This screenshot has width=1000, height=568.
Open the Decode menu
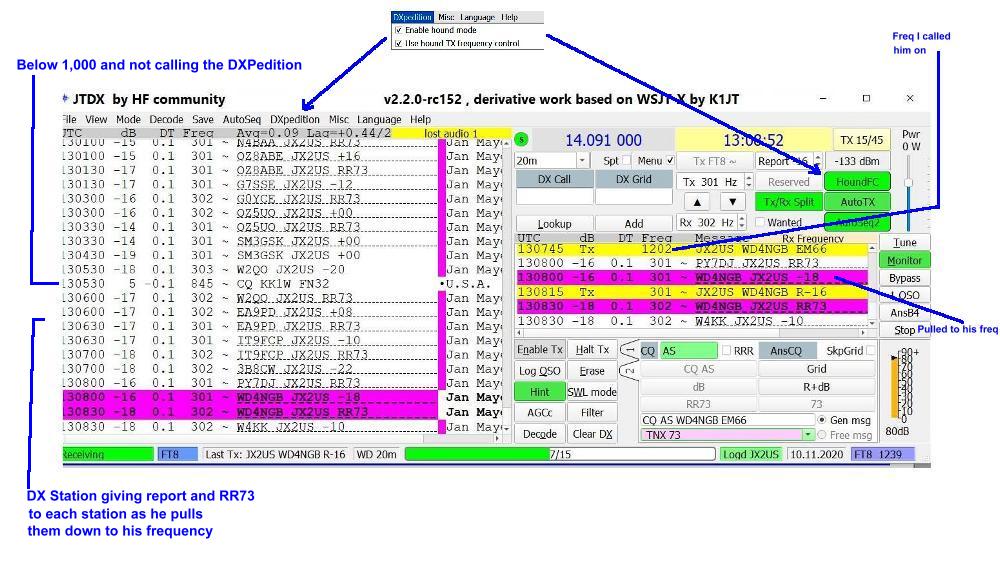(x=166, y=119)
